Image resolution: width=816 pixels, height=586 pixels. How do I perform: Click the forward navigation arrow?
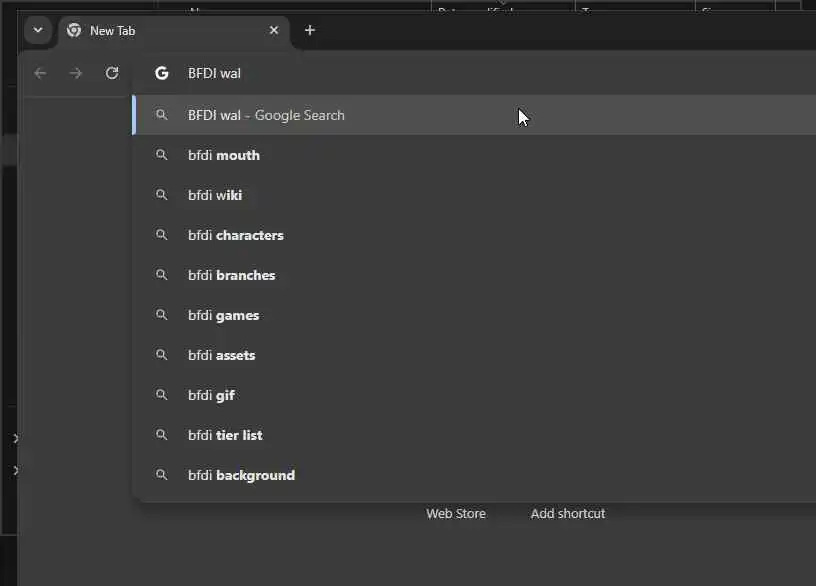[76, 73]
